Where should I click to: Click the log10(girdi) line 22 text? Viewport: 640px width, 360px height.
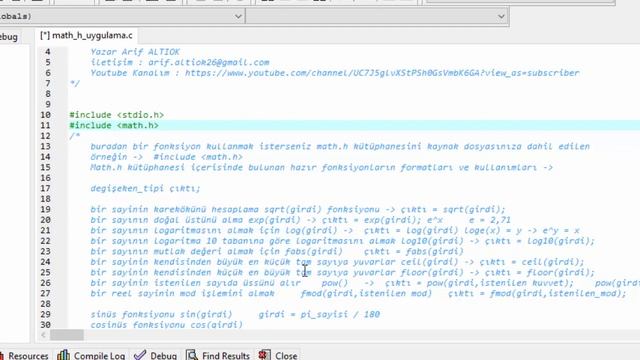coord(342,241)
